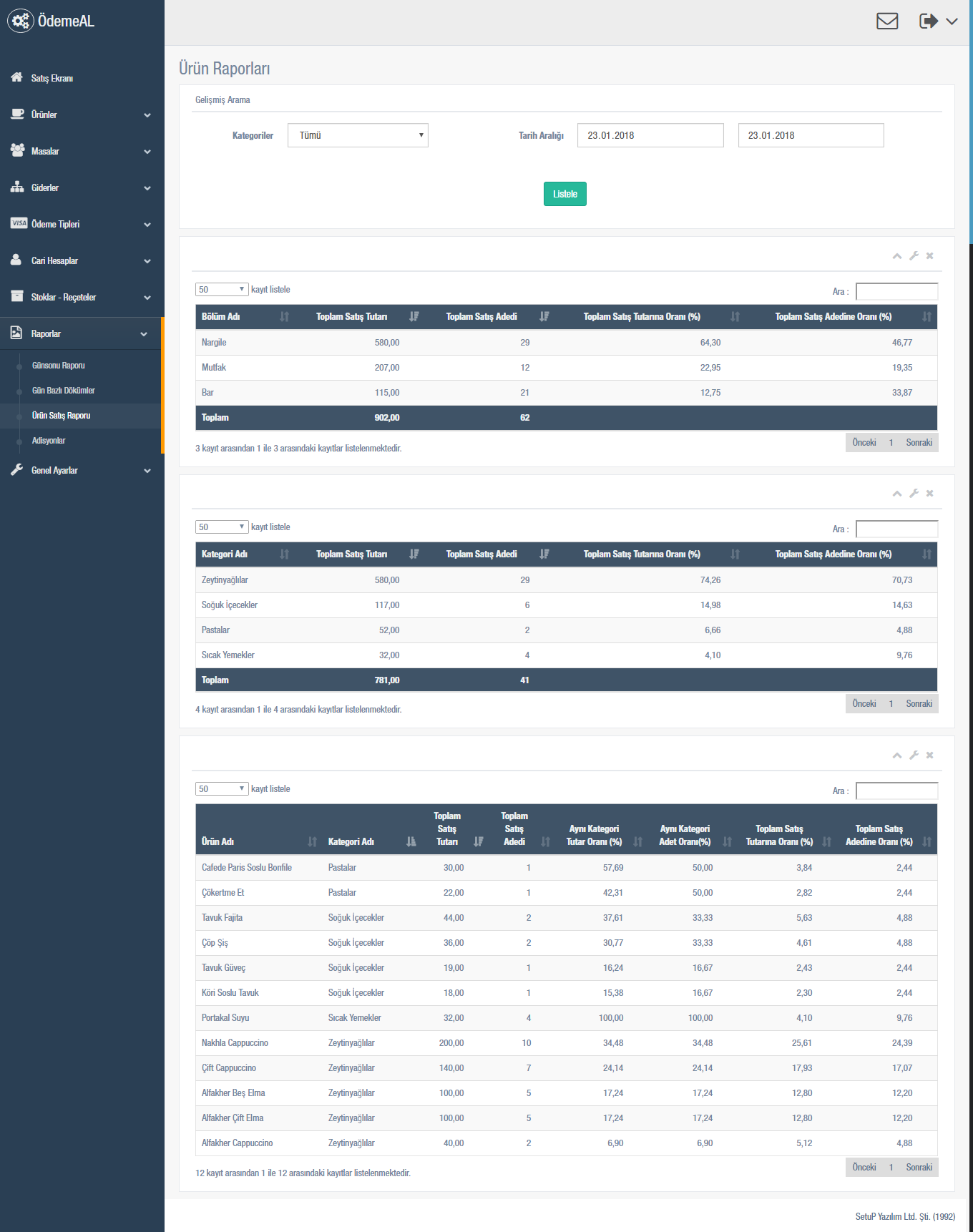Open Günsonu Raporu submenu item
The height and width of the screenshot is (1232, 973).
[x=58, y=365]
